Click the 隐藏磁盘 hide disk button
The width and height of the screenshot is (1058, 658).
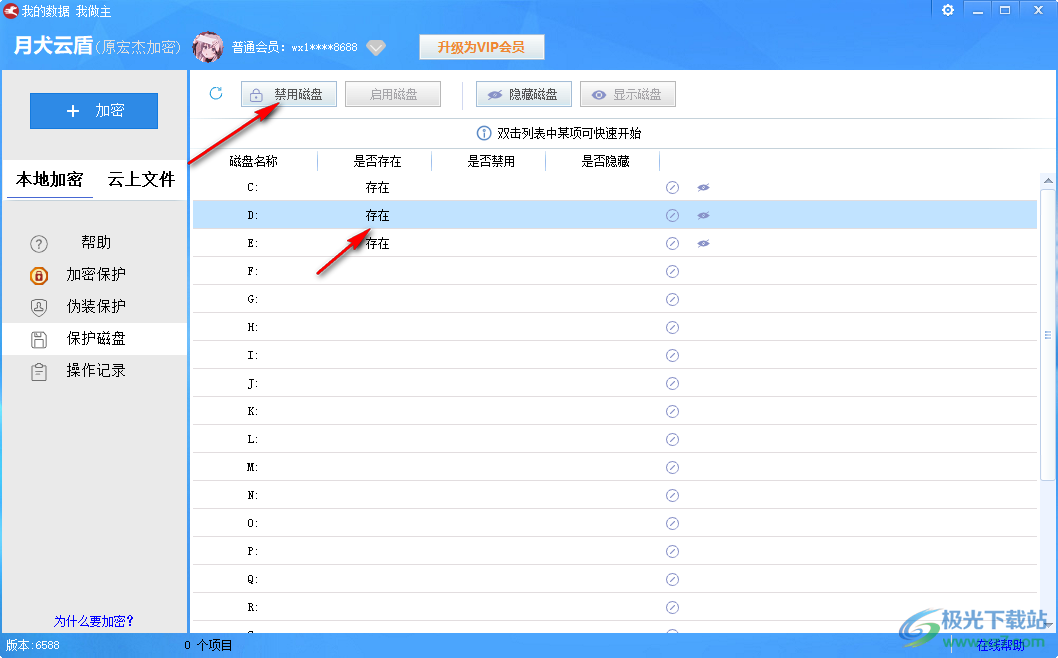click(x=524, y=94)
